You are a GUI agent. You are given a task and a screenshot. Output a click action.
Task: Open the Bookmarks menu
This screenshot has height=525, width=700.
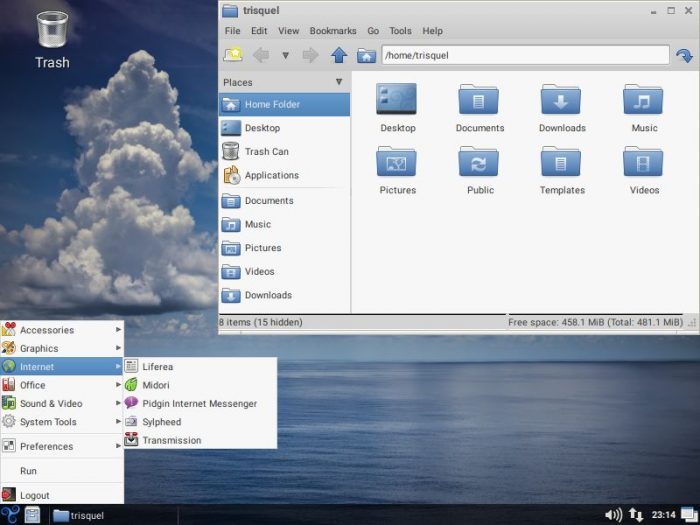pos(333,31)
